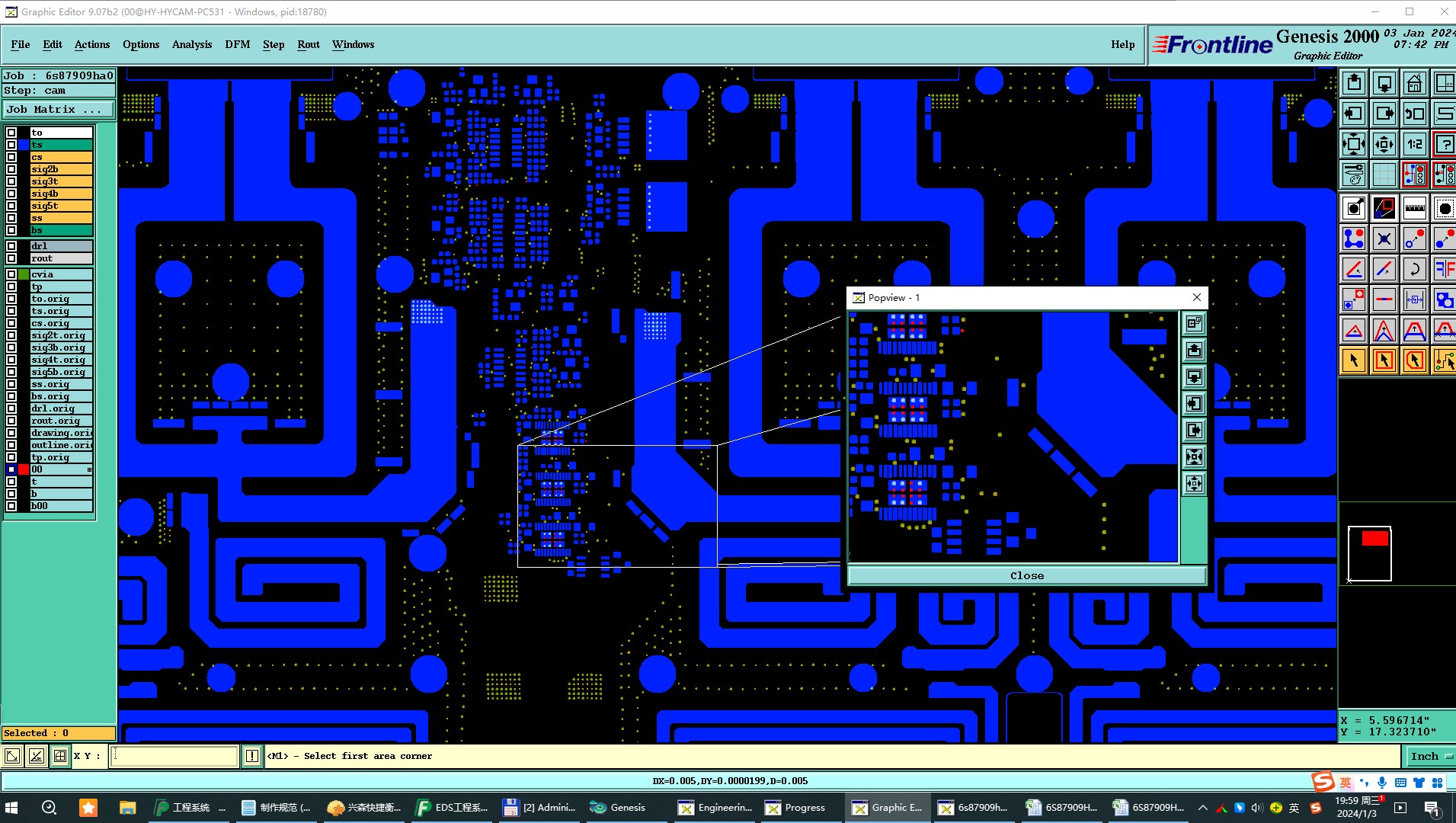Click the feature highlight arrow icon
This screenshot has width=1456, height=823.
pyautogui.click(x=1354, y=207)
